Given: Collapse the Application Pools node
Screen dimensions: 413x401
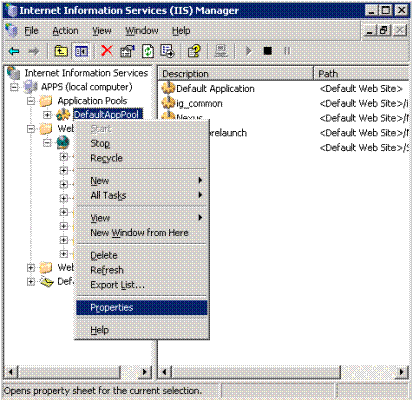Looking at the screenshot, I should click(31, 101).
